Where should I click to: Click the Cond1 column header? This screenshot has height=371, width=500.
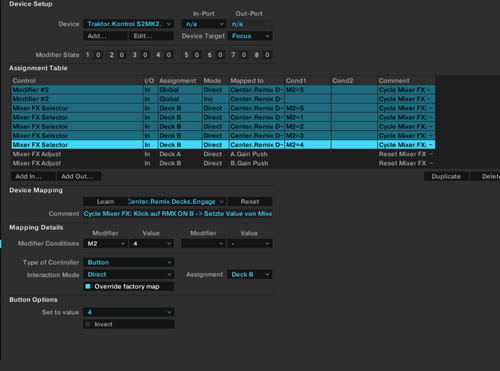308,81
